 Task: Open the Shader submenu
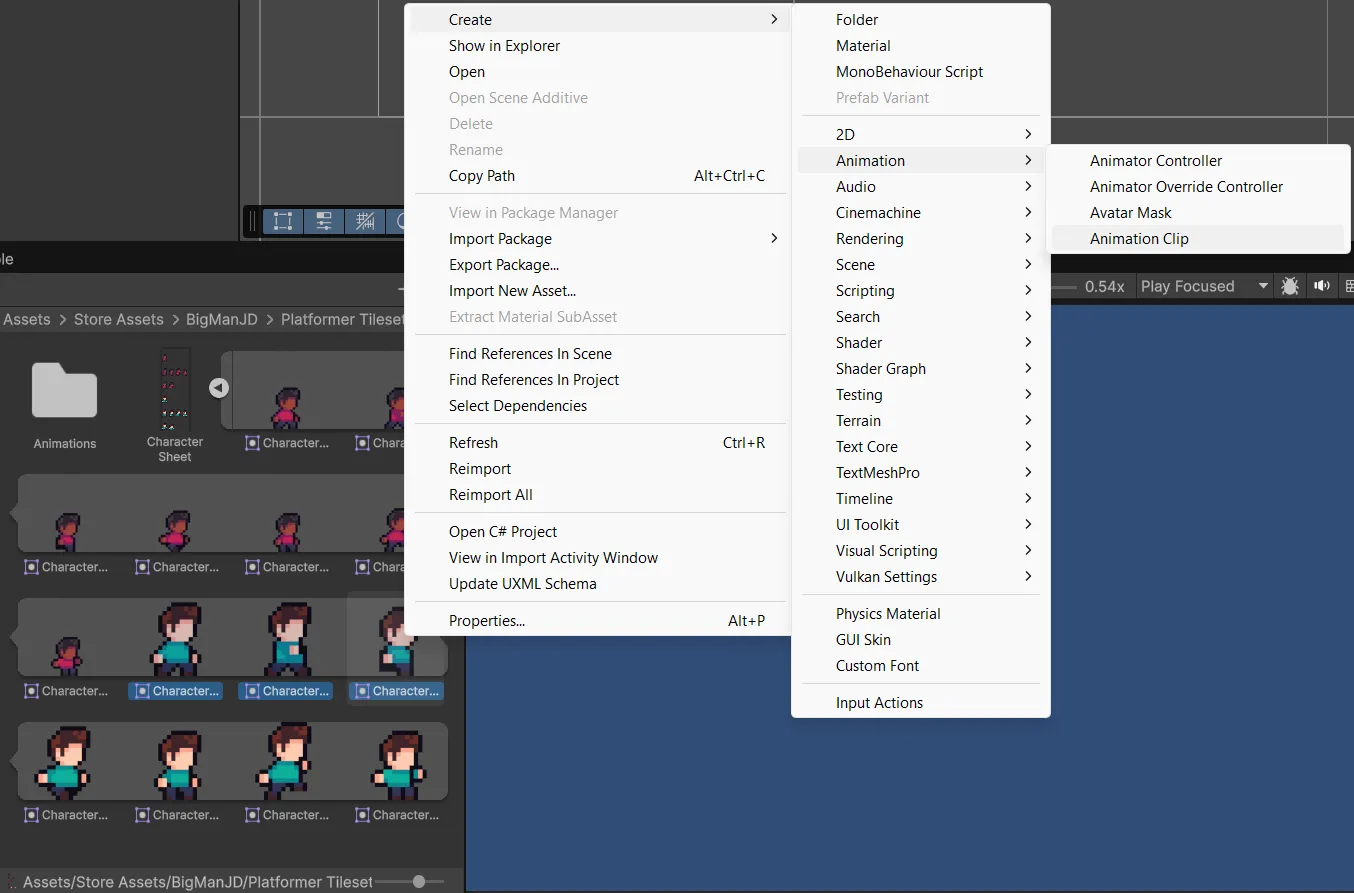[920, 343]
